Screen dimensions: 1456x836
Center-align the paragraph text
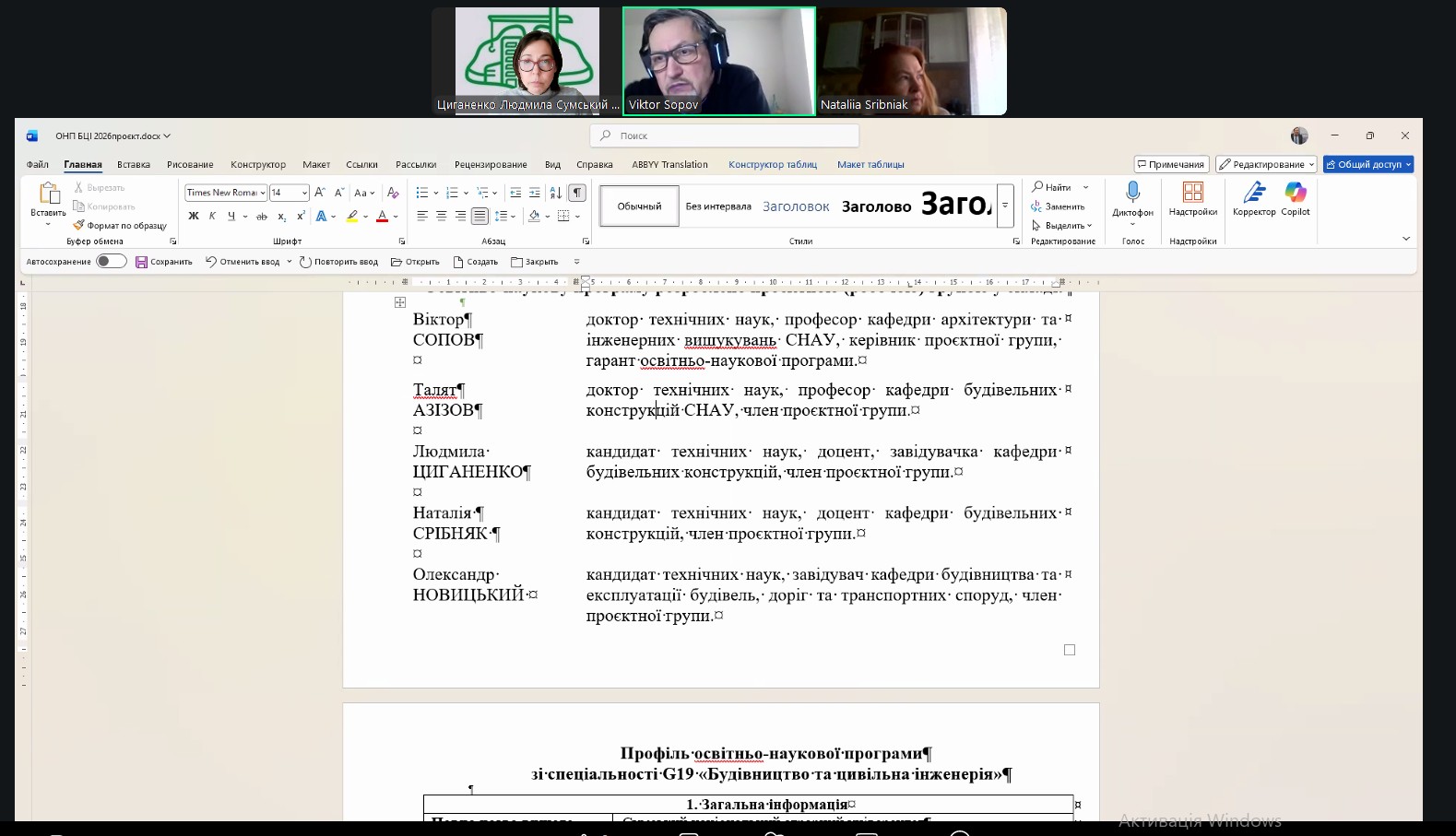tap(442, 217)
